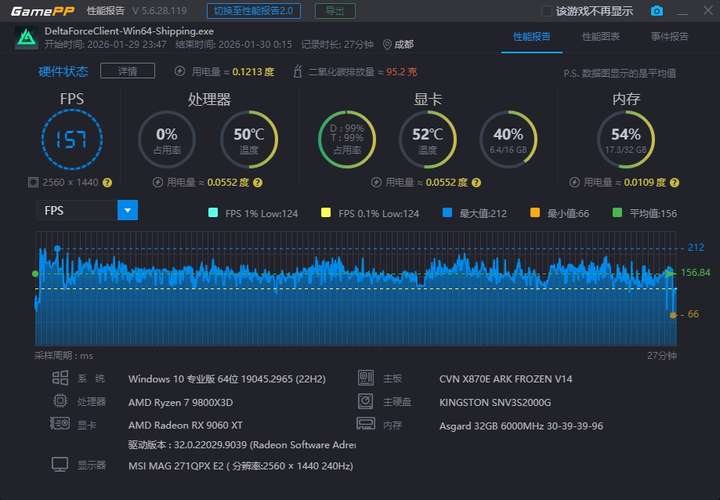Click the AMD Ryzen 7 9800X3D text
The width and height of the screenshot is (720, 500).
pos(180,403)
